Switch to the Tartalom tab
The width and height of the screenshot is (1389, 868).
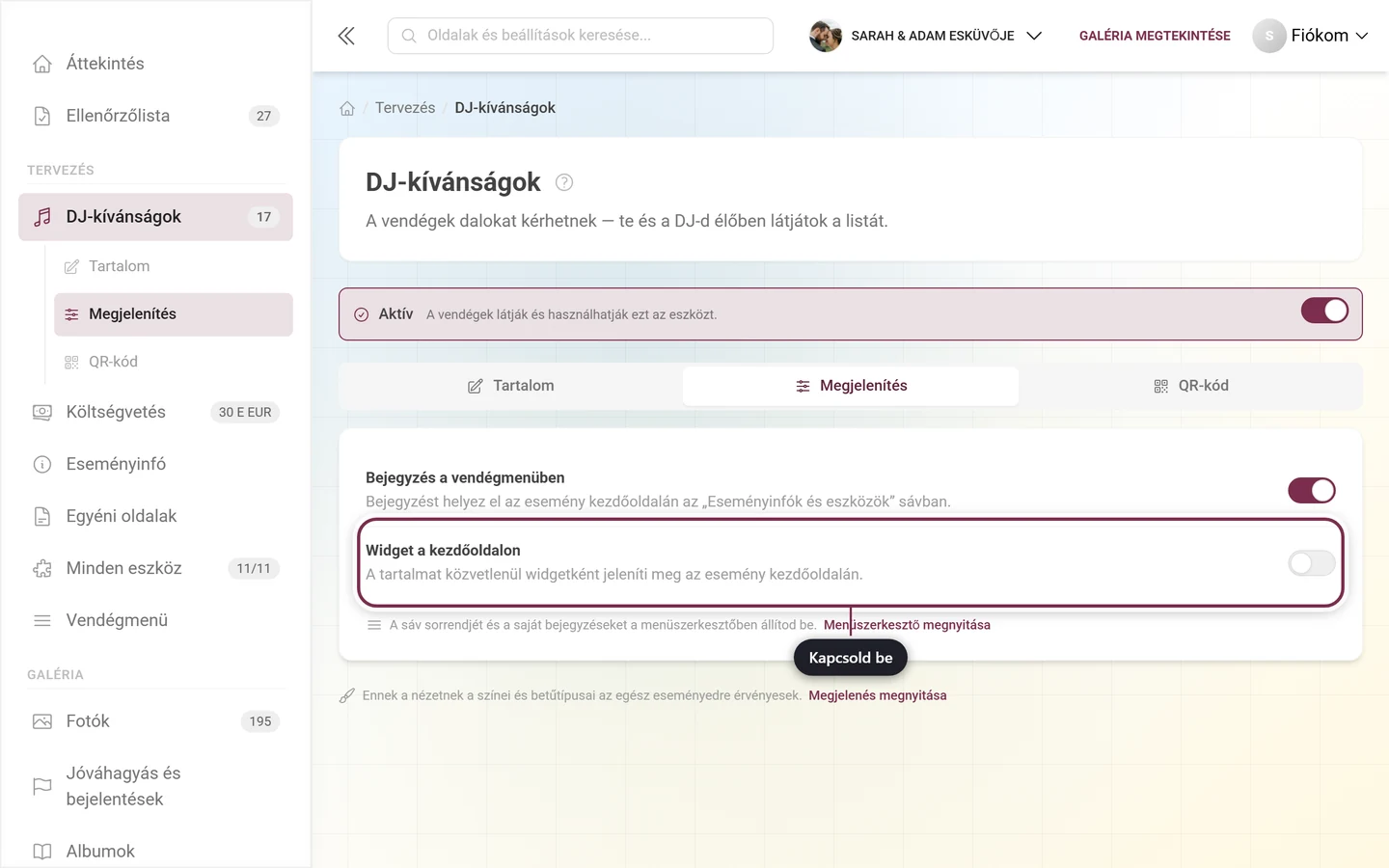511,386
